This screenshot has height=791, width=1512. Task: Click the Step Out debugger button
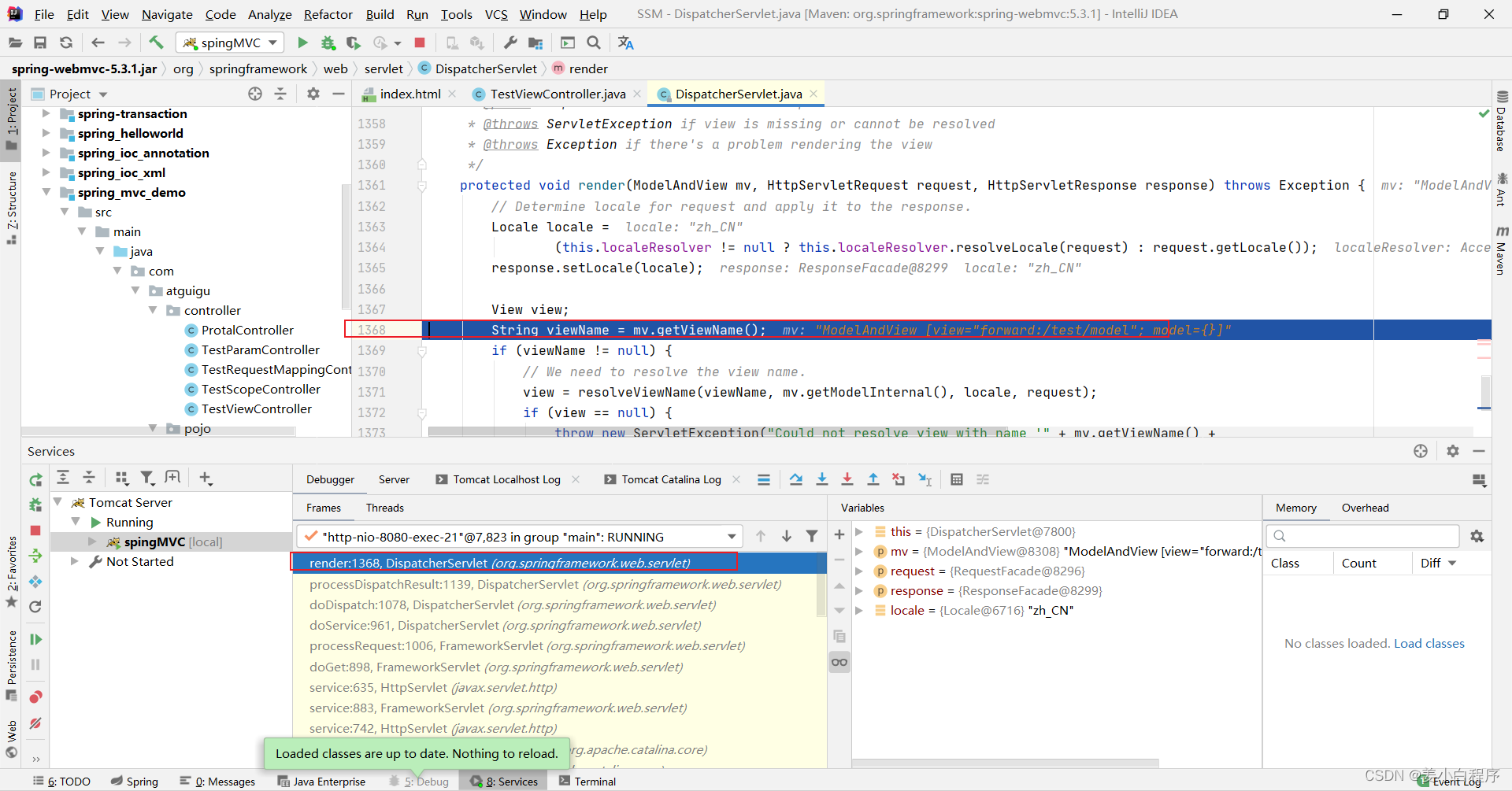pos(873,479)
